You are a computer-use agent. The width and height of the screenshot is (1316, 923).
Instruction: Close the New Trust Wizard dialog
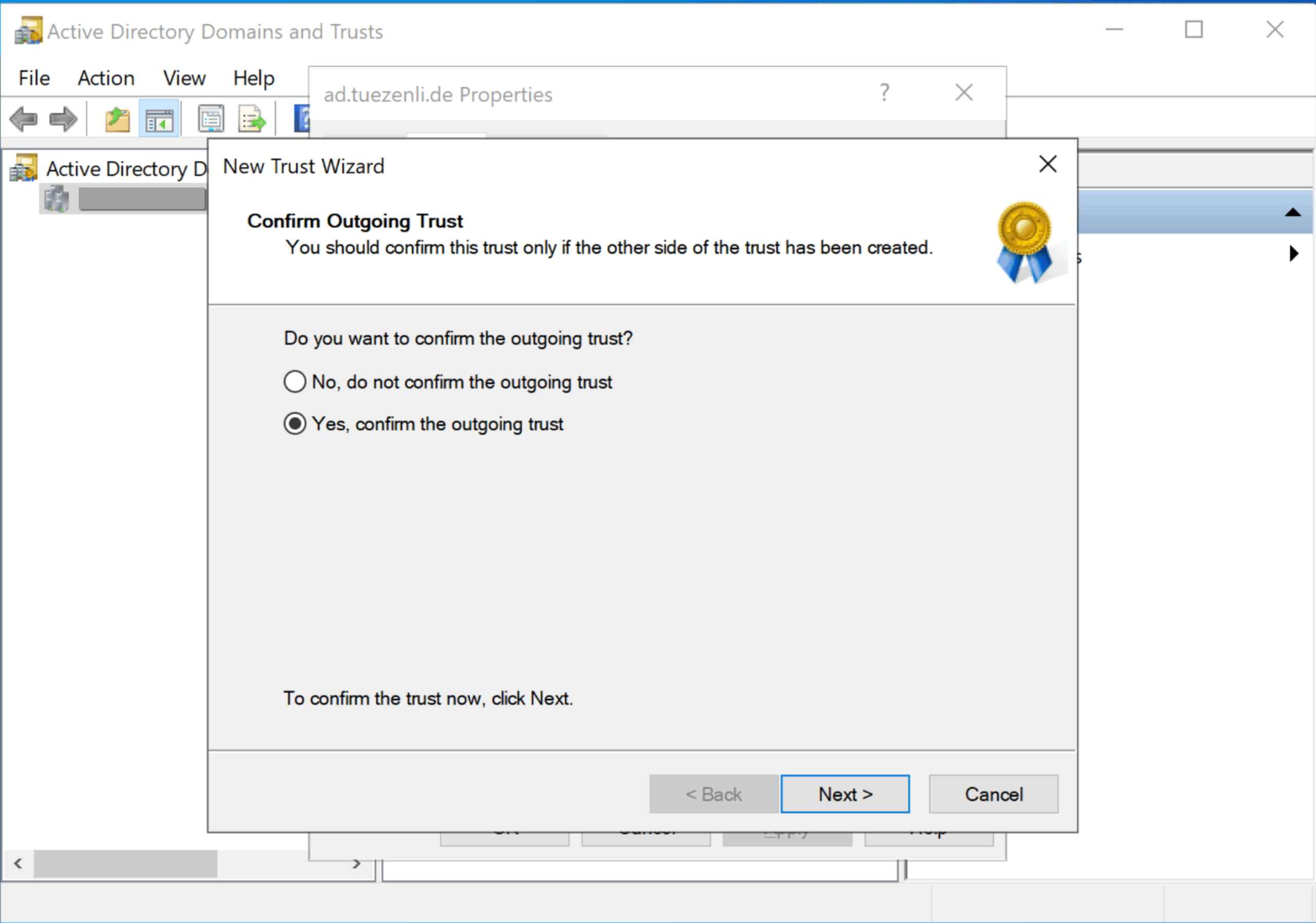(1047, 164)
